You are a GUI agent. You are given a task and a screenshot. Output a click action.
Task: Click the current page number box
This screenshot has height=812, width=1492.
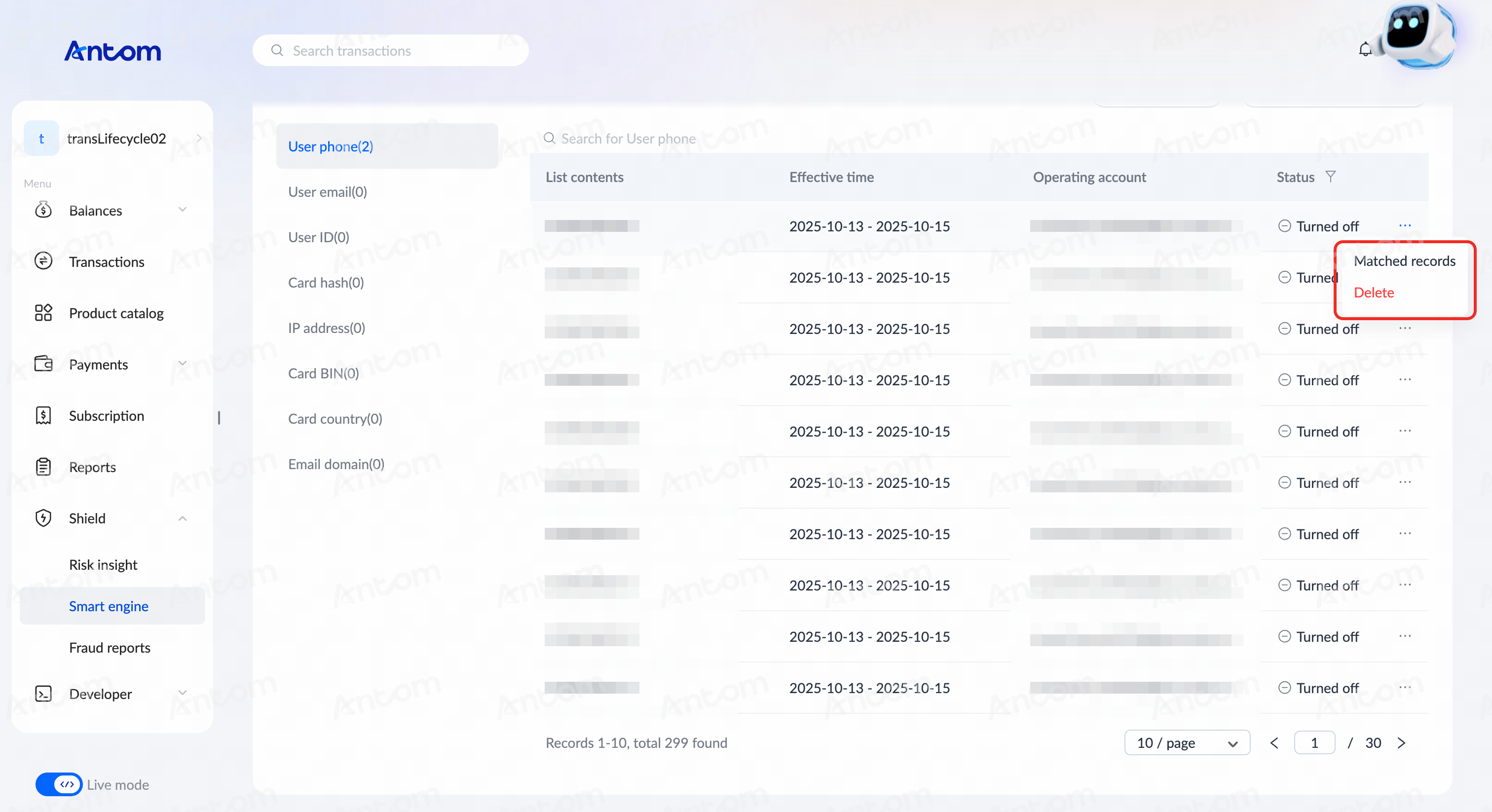pyautogui.click(x=1315, y=743)
